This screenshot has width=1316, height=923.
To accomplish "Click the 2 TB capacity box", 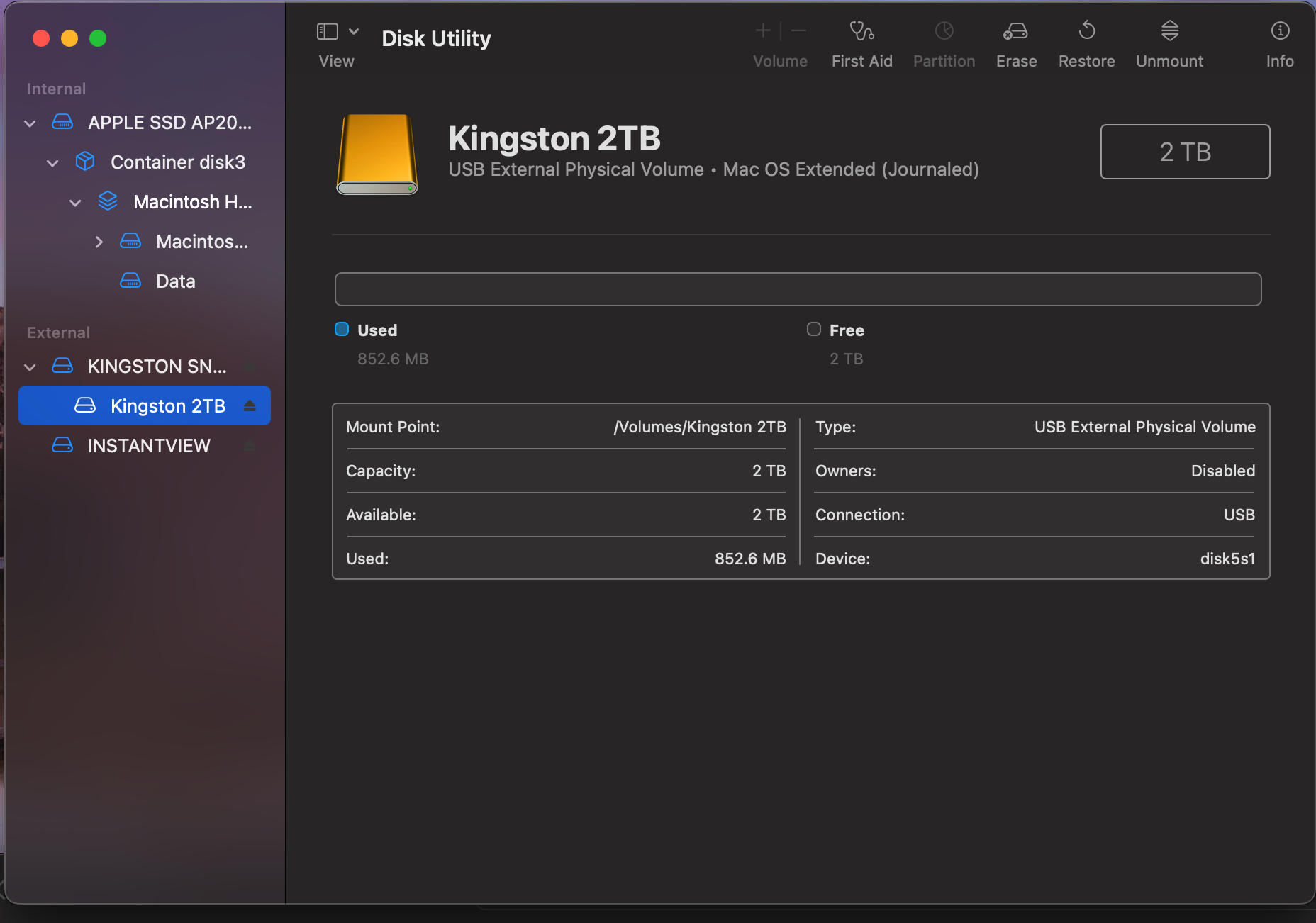I will tap(1185, 152).
